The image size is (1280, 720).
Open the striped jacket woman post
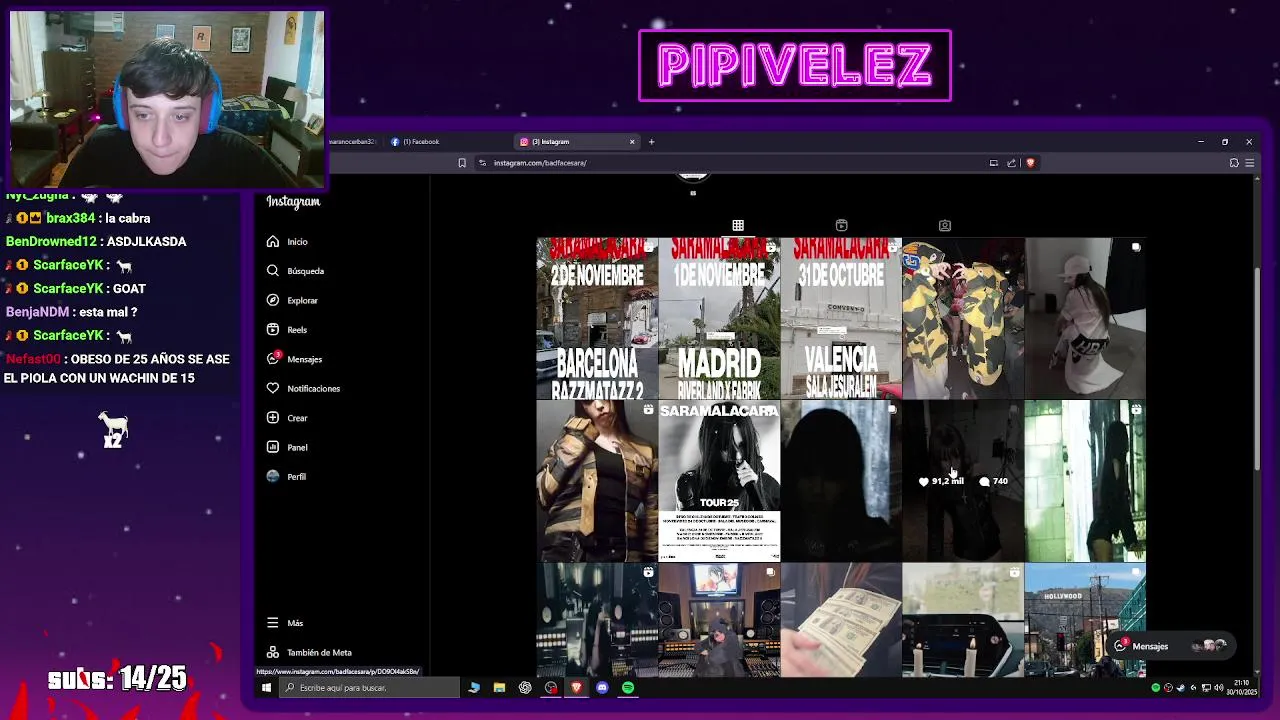597,481
